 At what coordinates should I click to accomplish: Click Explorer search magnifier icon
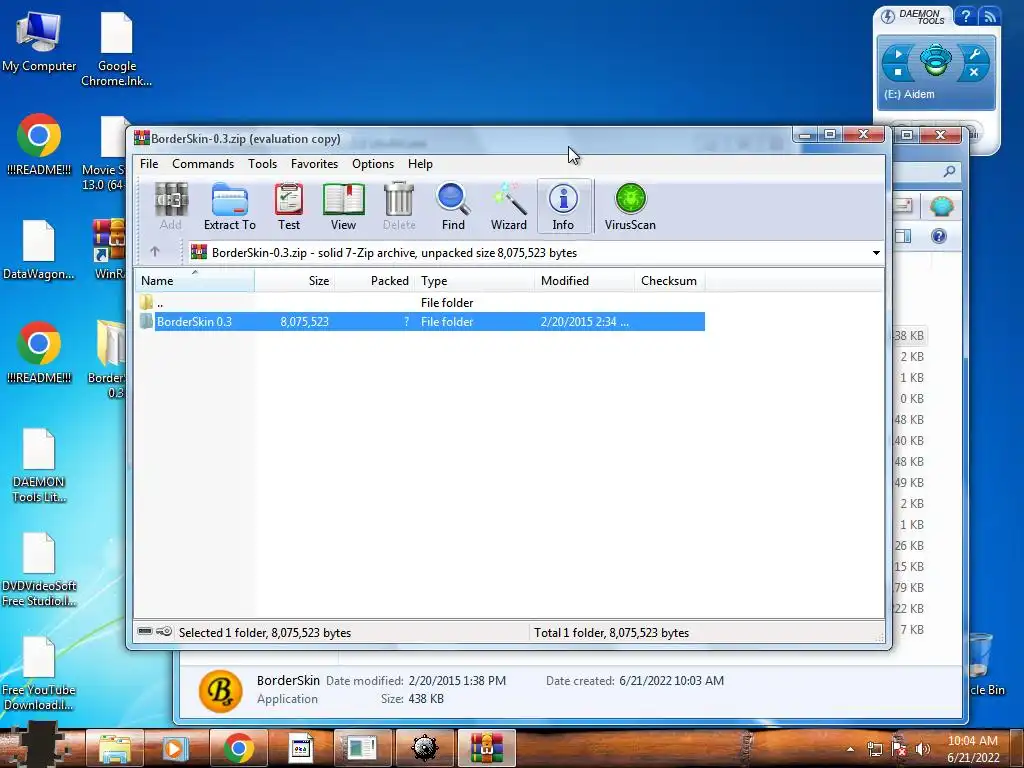949,171
